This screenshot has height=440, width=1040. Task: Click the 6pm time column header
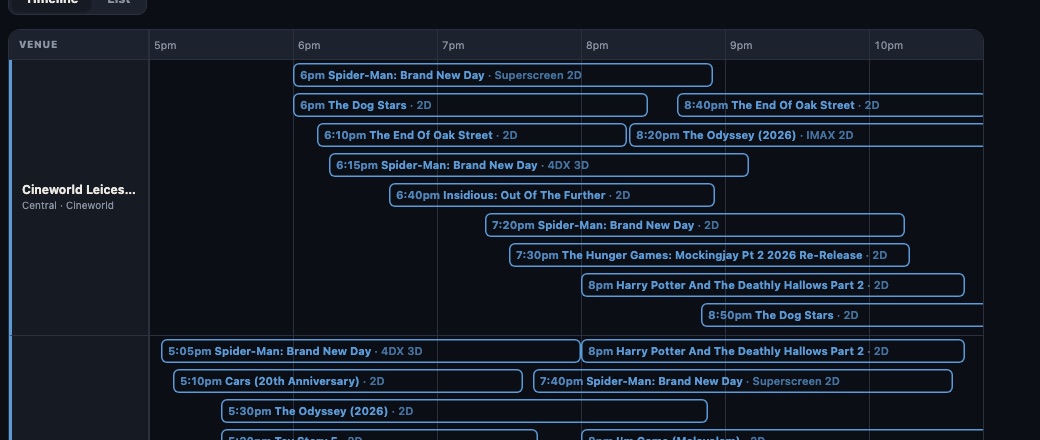point(309,46)
